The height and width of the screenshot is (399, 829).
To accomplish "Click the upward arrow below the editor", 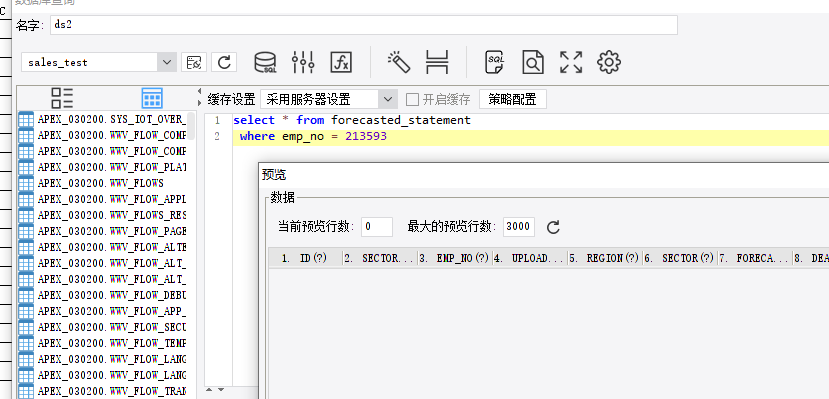I will (209, 390).
